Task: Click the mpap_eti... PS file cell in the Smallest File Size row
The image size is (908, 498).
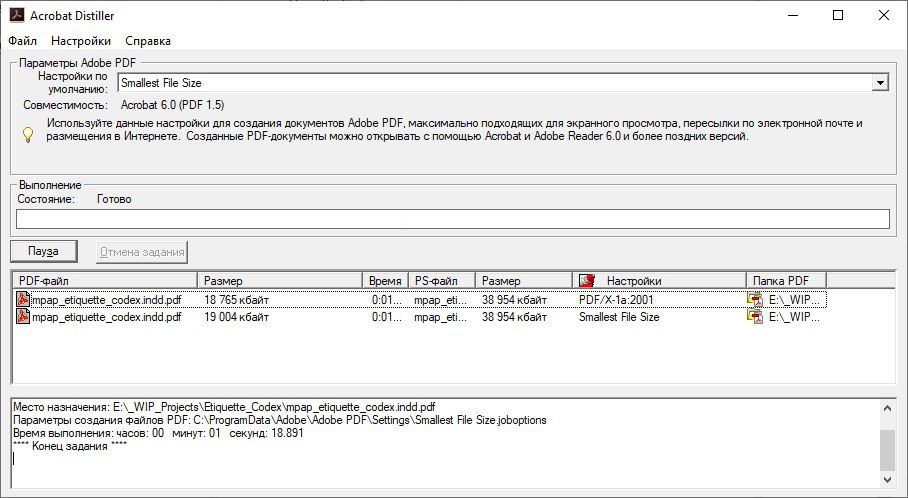Action: coord(441,317)
